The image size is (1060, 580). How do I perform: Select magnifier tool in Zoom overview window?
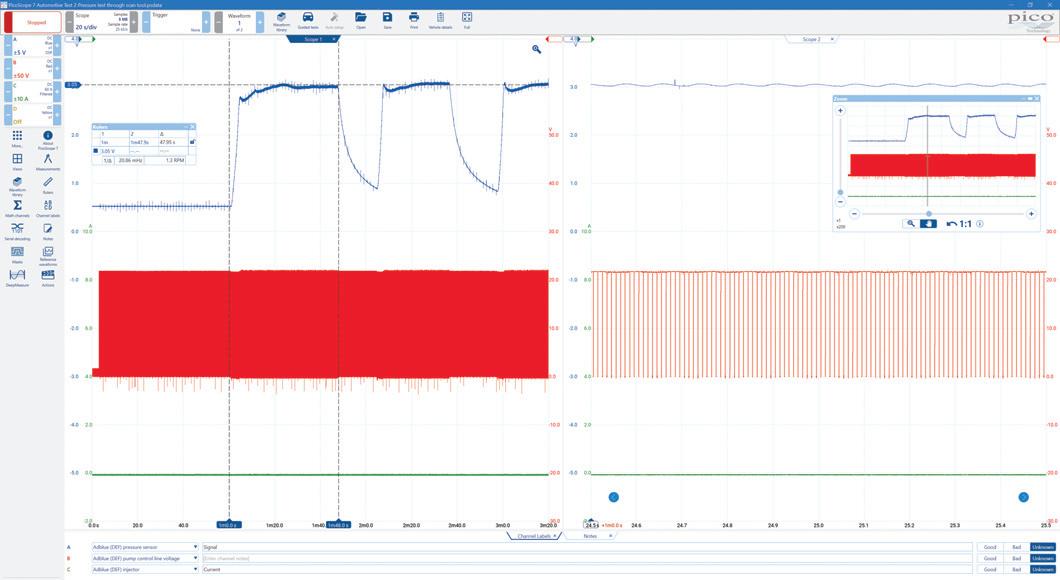[911, 224]
